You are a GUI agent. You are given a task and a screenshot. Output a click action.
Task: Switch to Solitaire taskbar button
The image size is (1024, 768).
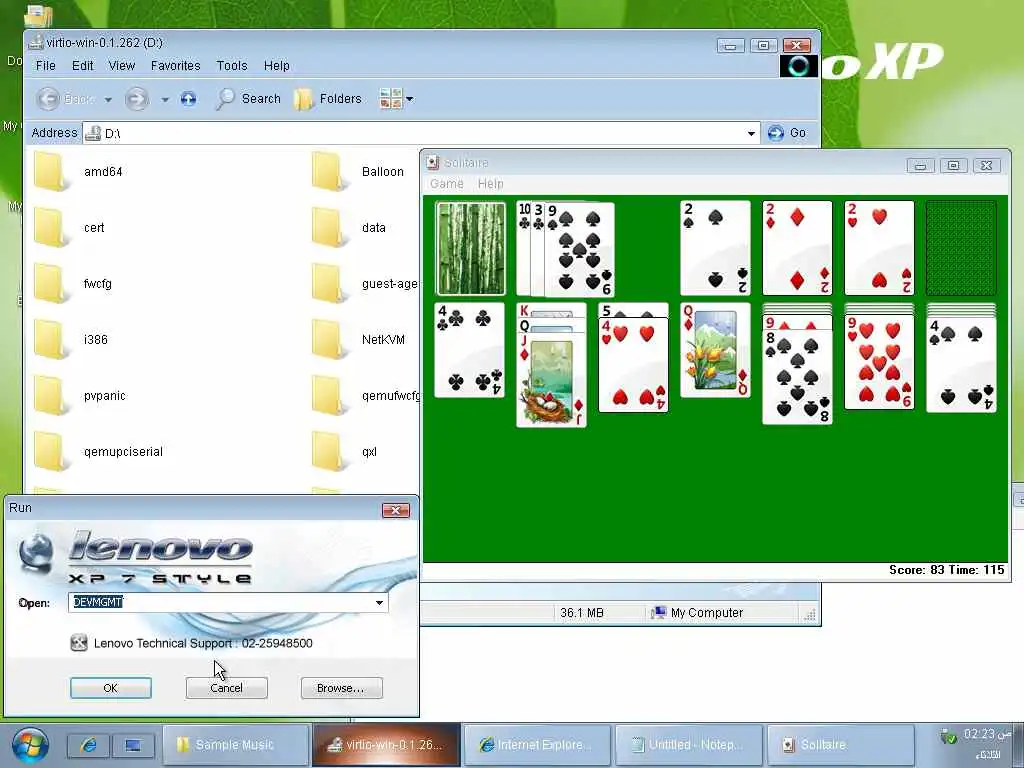click(840, 744)
